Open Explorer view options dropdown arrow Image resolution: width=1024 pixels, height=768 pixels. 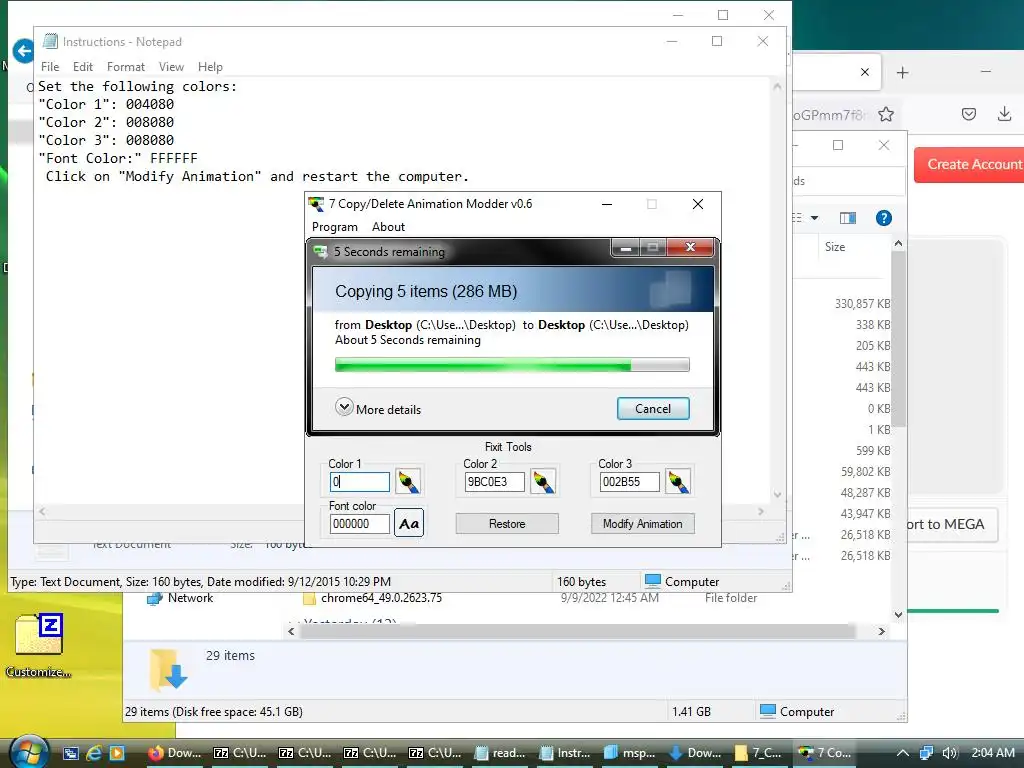[x=814, y=218]
